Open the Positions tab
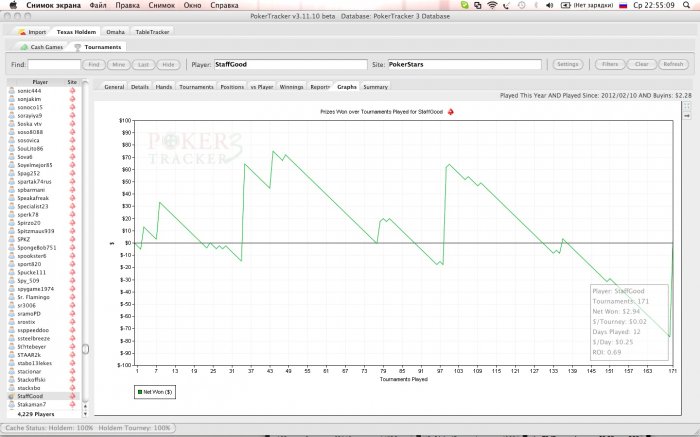This screenshot has height=437, width=700. 232,87
